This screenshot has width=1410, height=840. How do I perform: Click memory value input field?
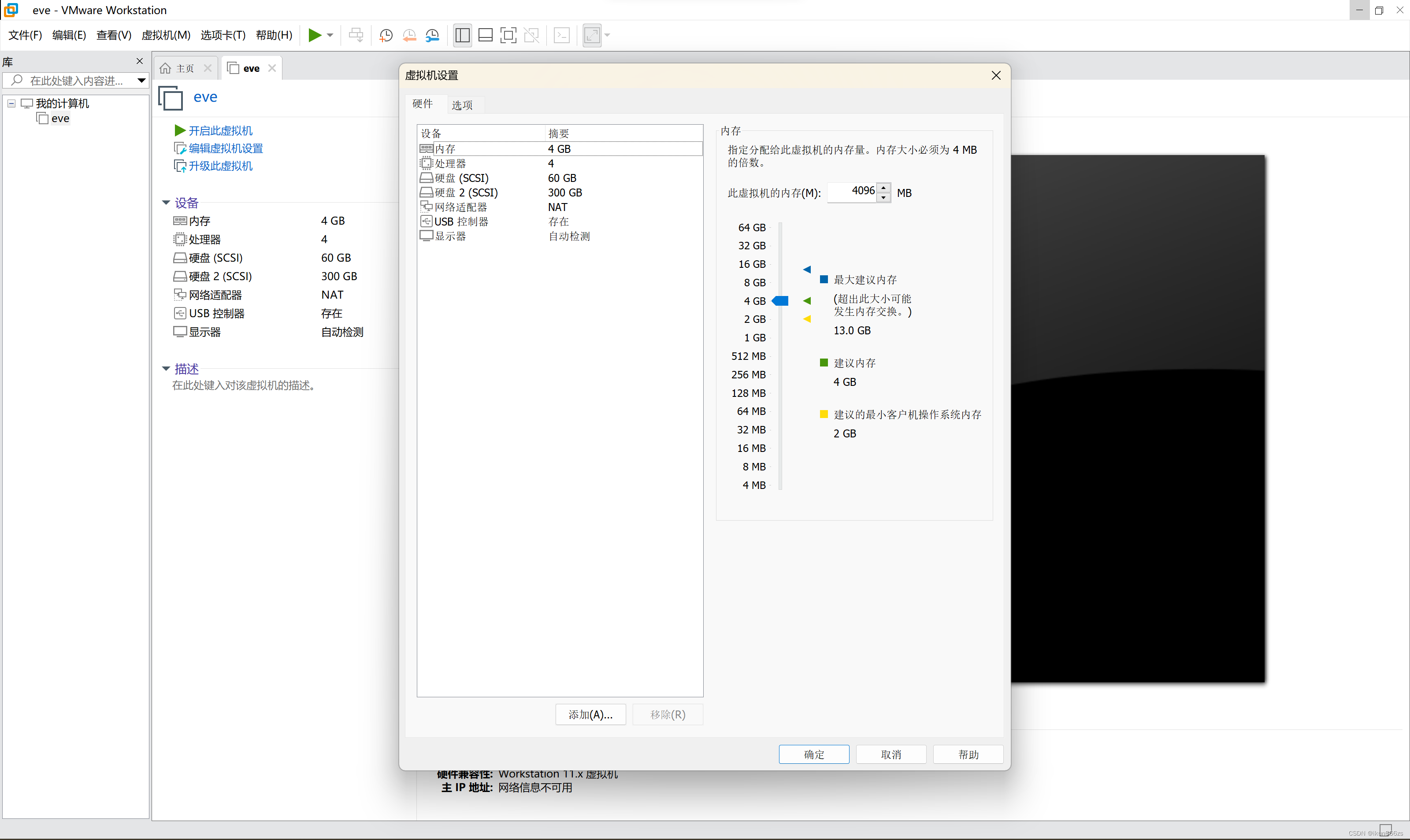[x=852, y=192]
